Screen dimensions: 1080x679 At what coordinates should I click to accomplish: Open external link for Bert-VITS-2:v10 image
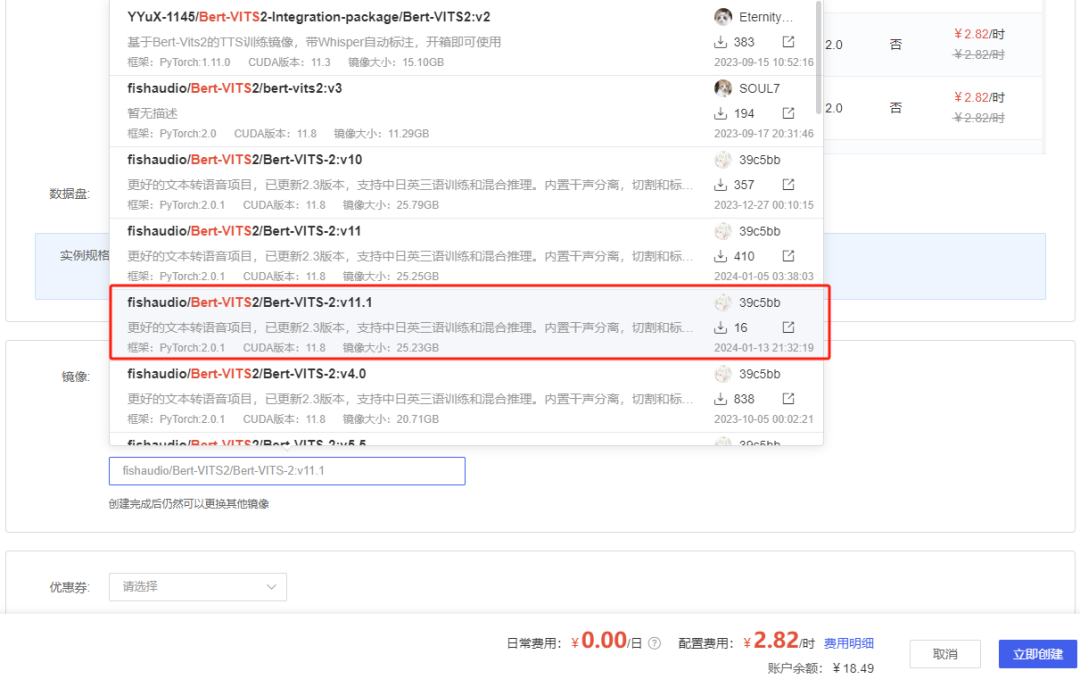click(x=789, y=185)
